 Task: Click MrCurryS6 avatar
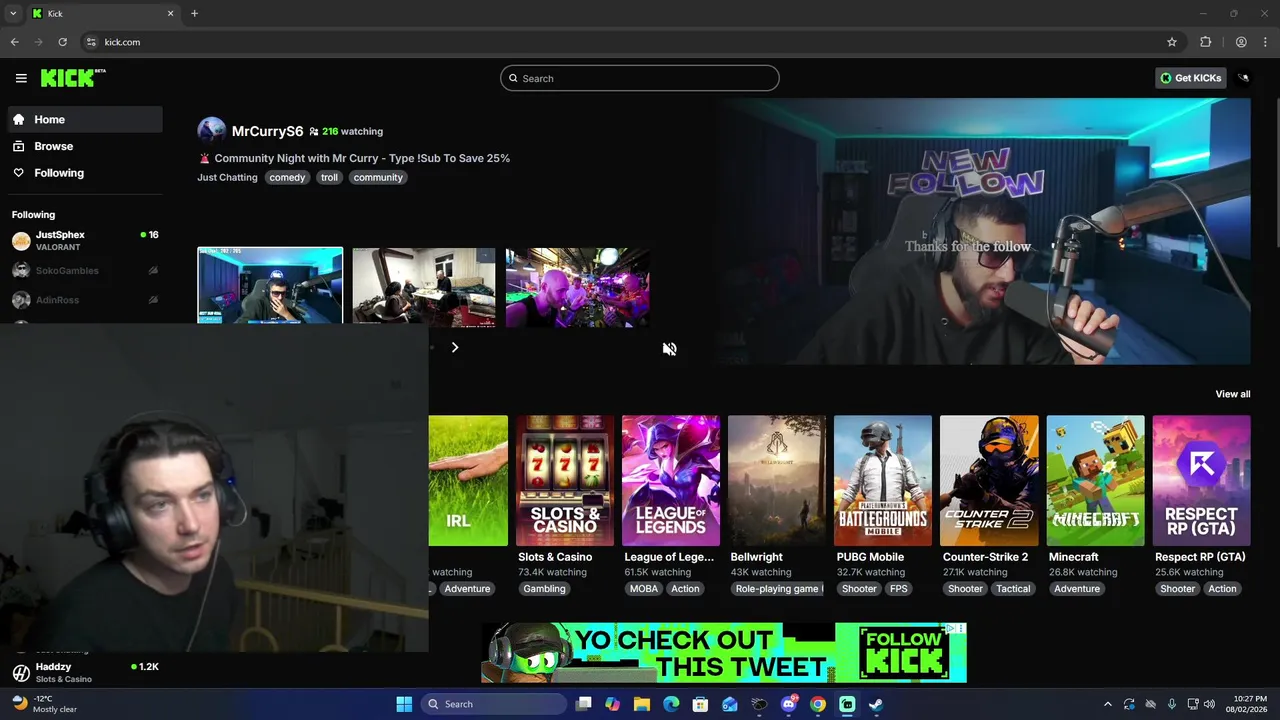pyautogui.click(x=211, y=131)
